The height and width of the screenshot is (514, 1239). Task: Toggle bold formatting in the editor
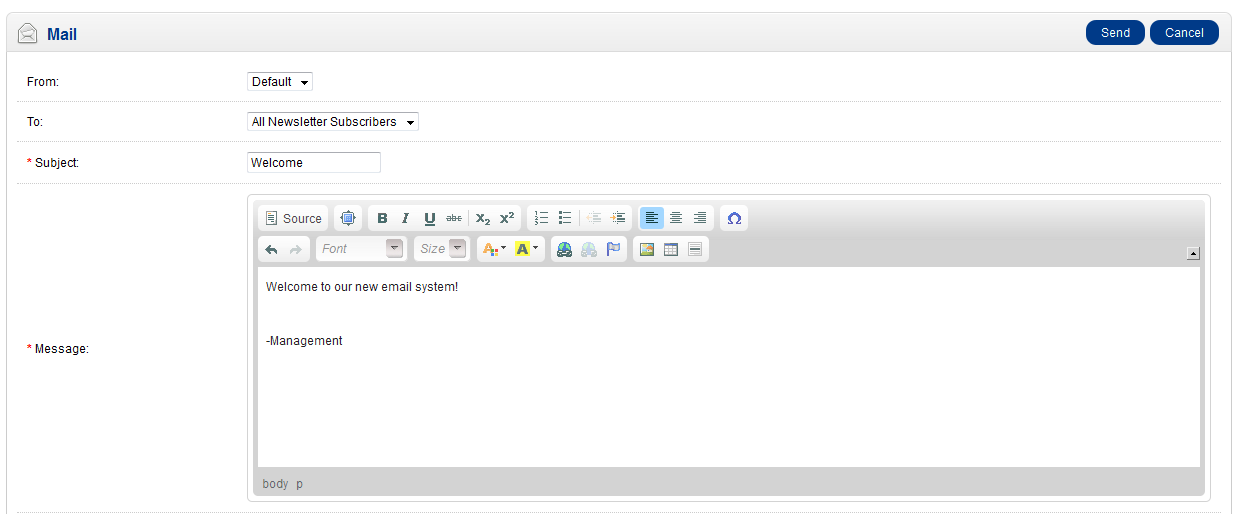pos(382,218)
